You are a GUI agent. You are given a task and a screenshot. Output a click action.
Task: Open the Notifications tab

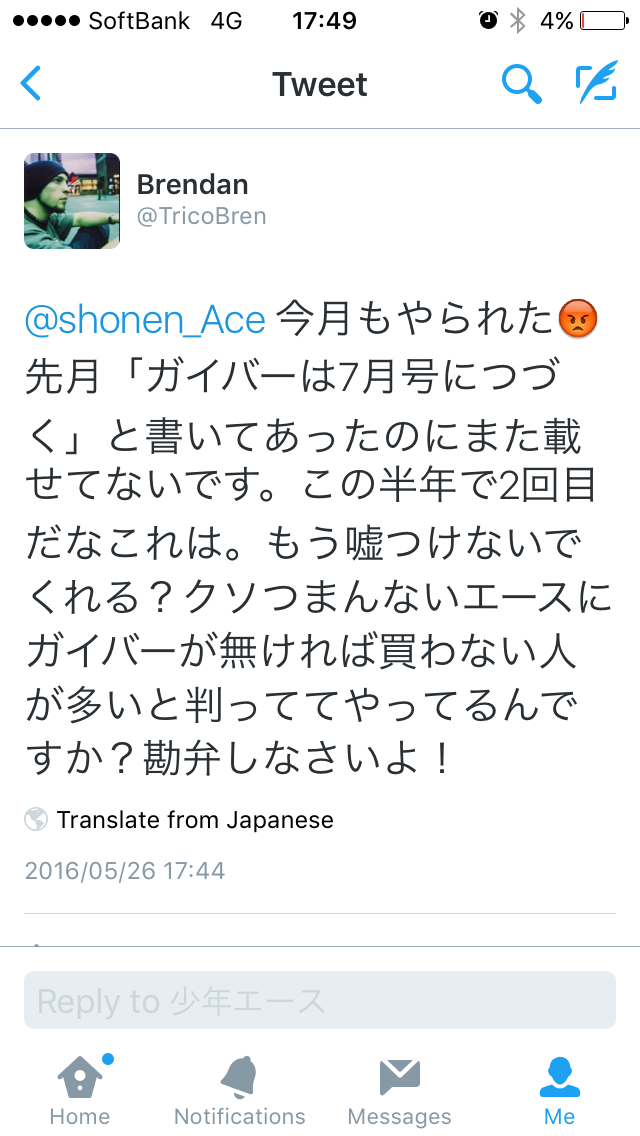click(240, 1089)
